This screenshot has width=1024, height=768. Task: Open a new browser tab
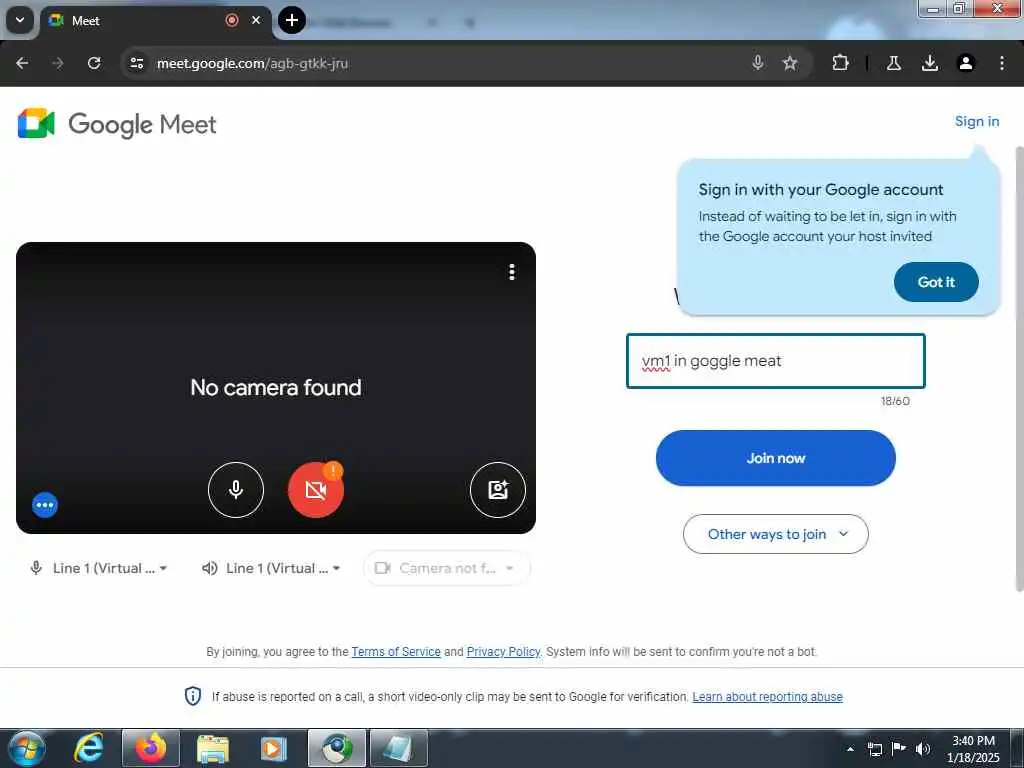[x=292, y=20]
